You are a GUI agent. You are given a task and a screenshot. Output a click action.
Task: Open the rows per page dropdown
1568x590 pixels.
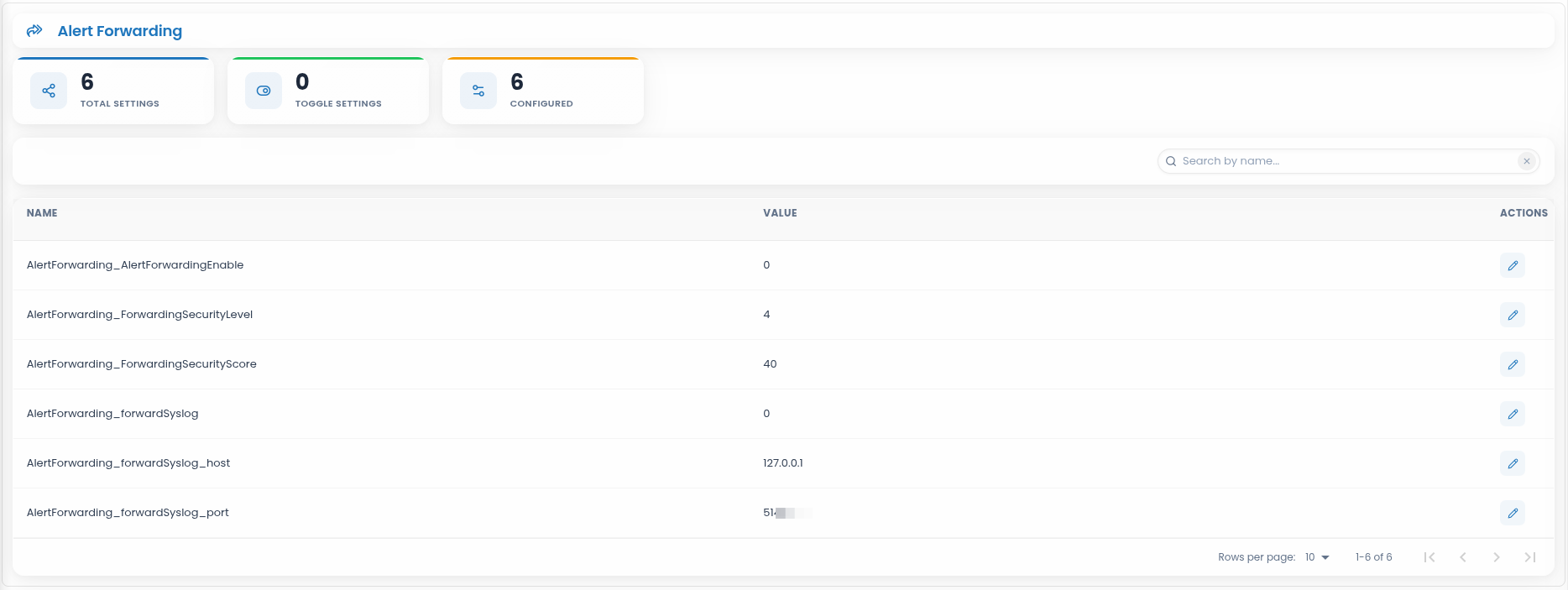pyautogui.click(x=1317, y=557)
